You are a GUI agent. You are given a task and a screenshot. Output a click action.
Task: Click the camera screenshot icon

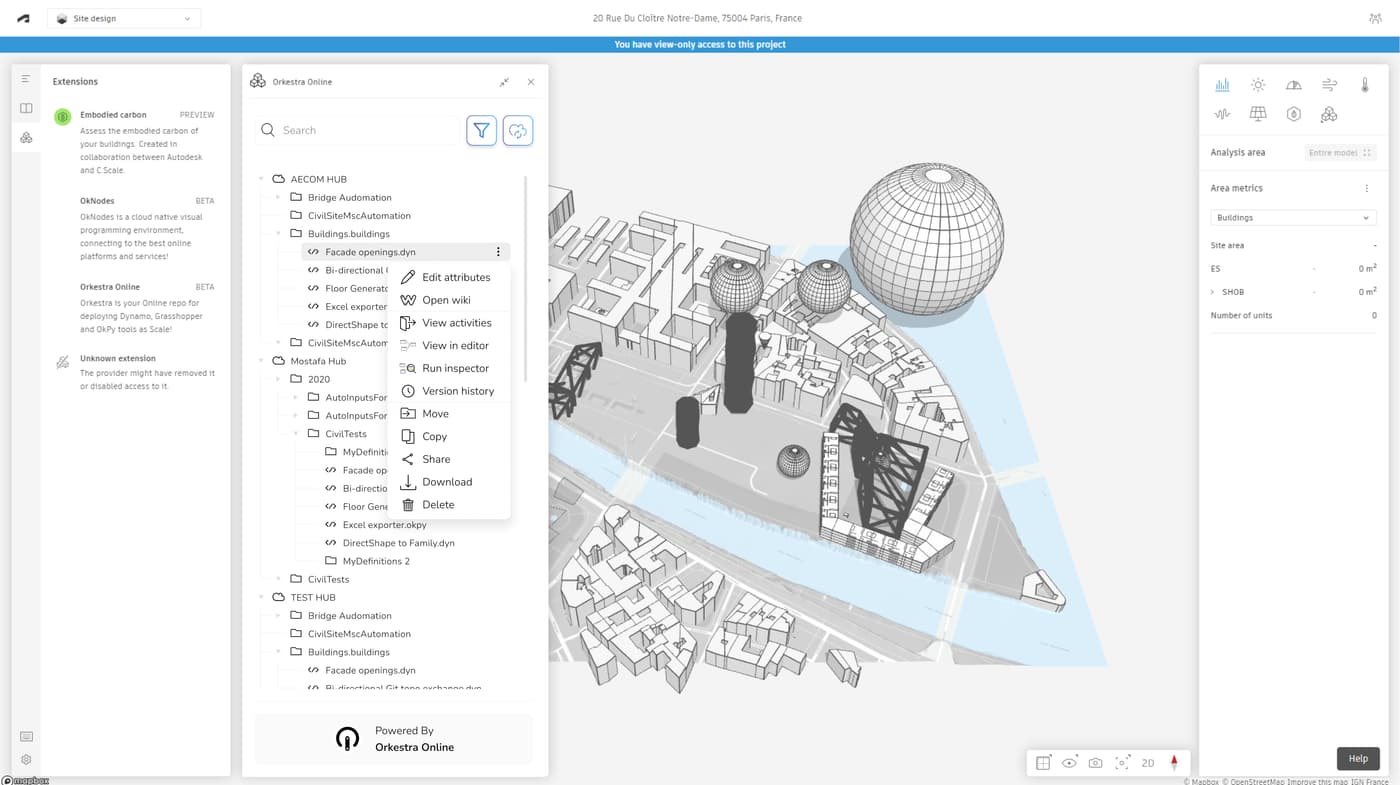pos(1095,763)
